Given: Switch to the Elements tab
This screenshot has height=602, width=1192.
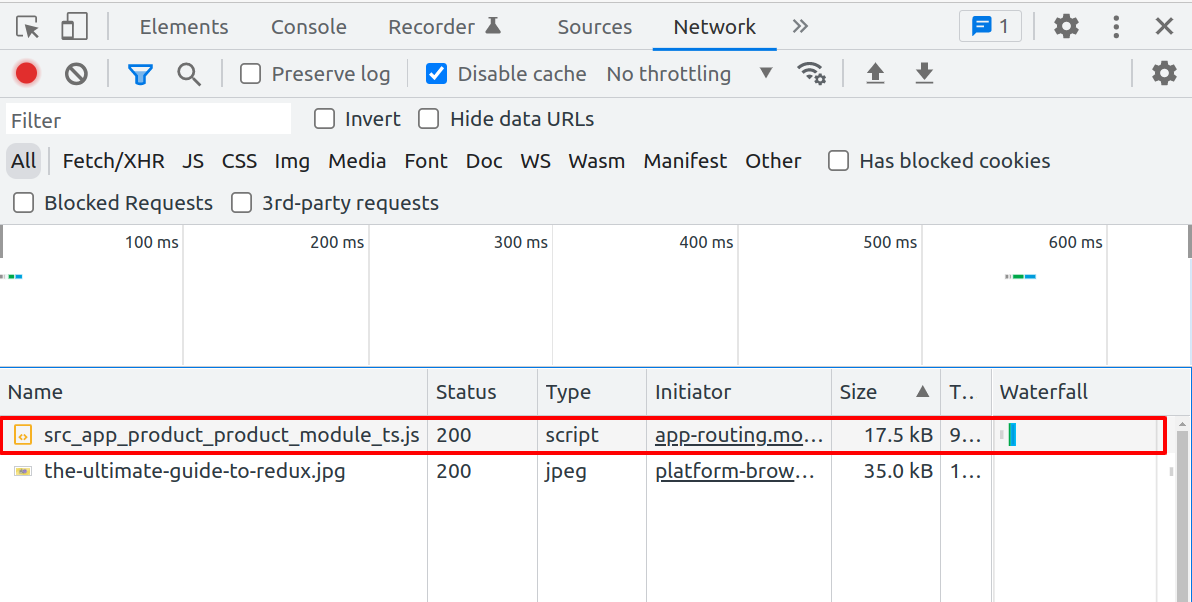Looking at the screenshot, I should click(184, 27).
